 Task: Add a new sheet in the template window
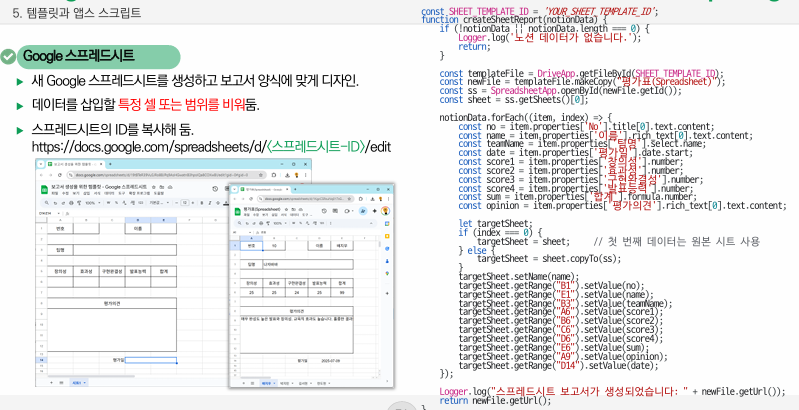[x=51, y=382]
